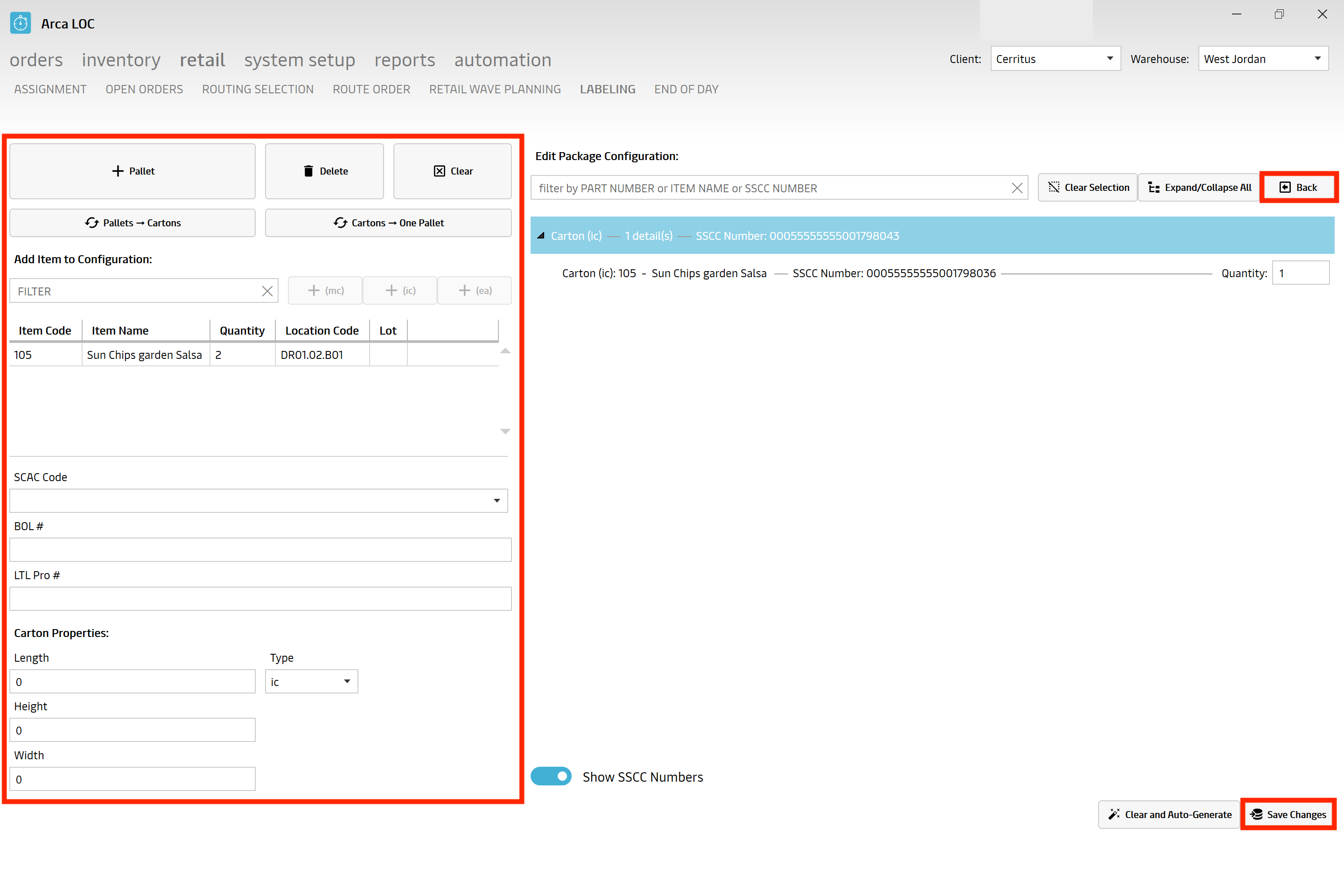Switch to RETAIL WAVE PLANNING tab
Image resolution: width=1344 pixels, height=896 pixels.
click(495, 89)
